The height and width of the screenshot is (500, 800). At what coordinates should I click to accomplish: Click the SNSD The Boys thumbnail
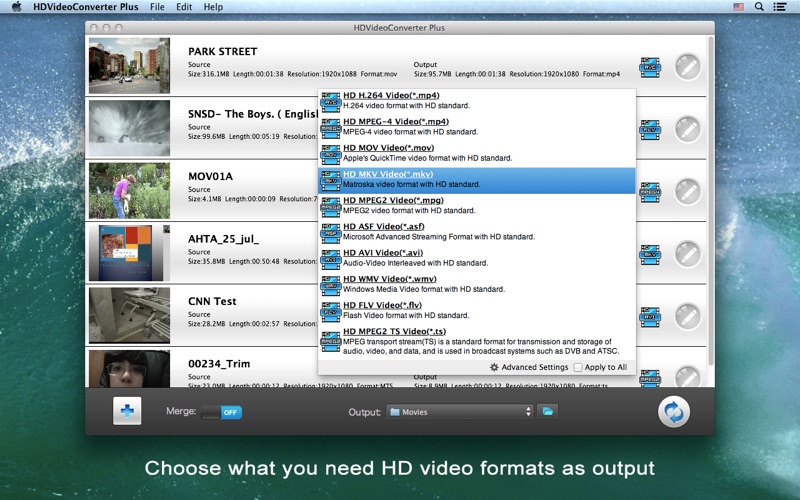coord(129,128)
